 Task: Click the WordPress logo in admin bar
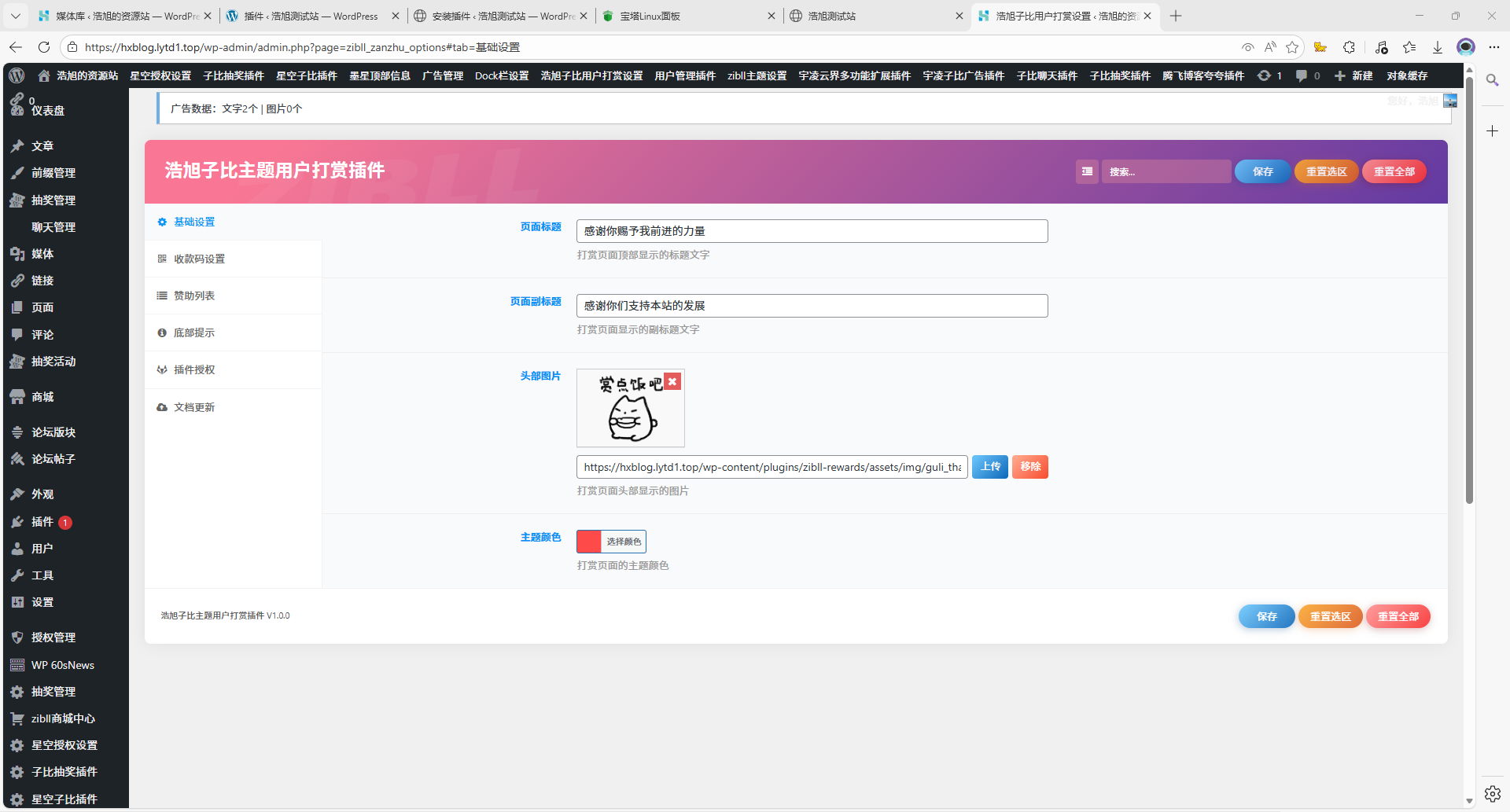pos(17,75)
